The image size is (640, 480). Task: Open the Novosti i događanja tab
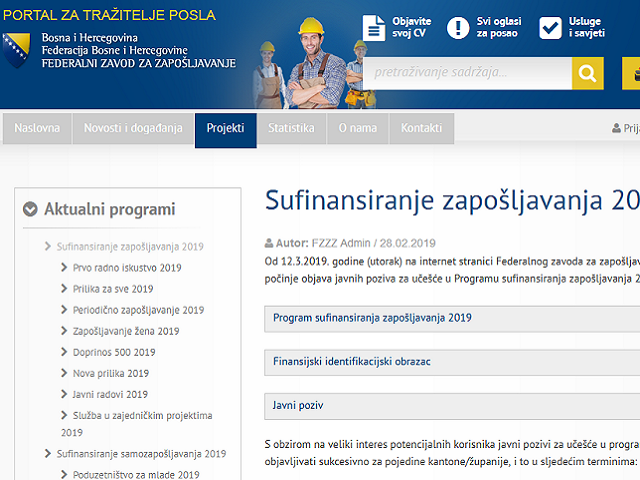tap(133, 128)
